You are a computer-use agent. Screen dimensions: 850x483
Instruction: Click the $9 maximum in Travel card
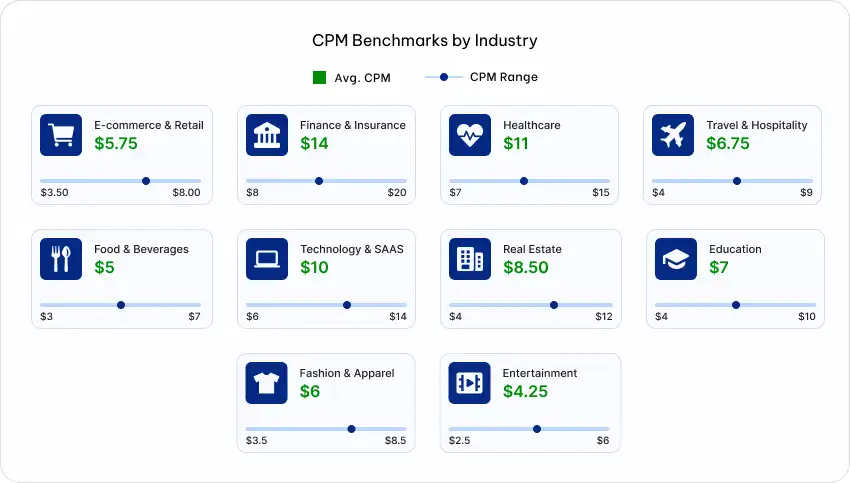click(806, 192)
